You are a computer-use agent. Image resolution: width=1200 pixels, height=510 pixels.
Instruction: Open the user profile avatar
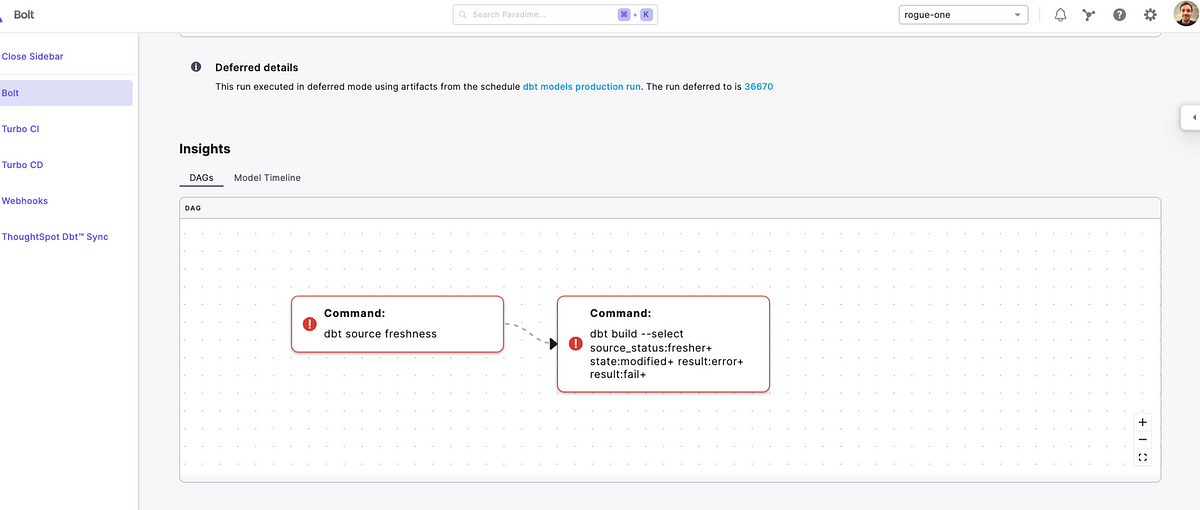pos(1185,15)
